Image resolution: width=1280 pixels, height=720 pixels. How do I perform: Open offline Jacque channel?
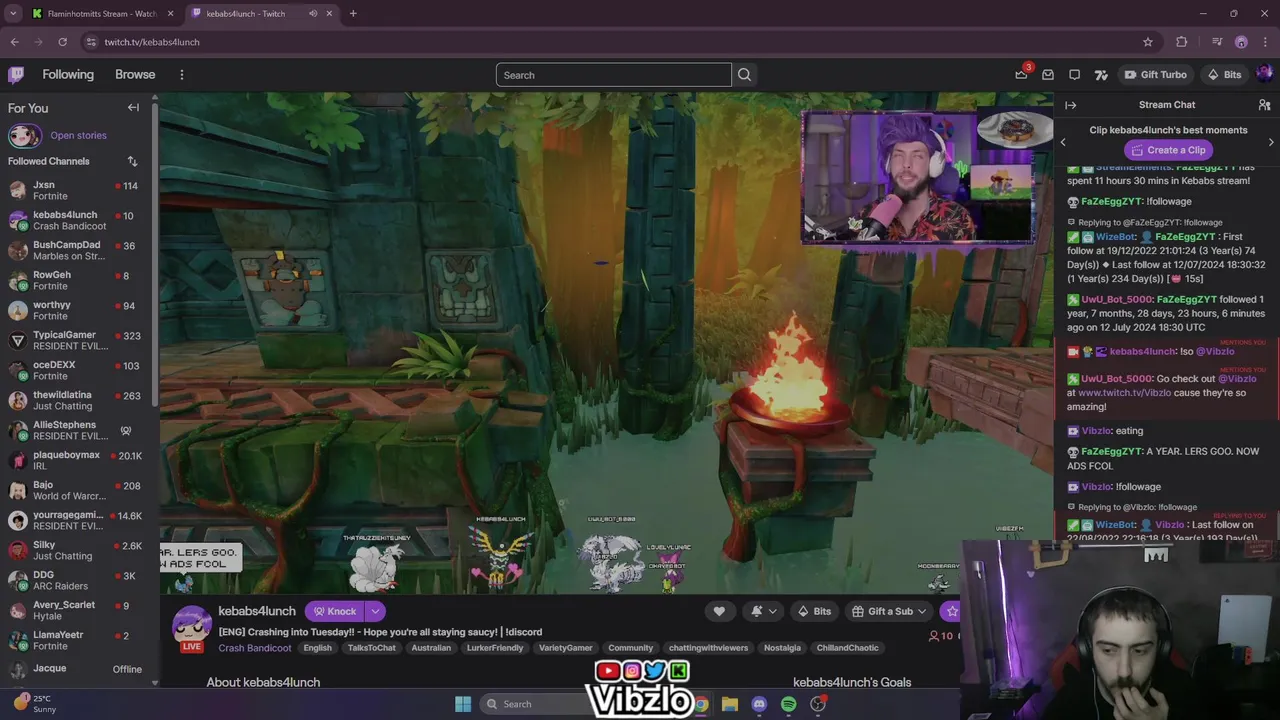76,669
